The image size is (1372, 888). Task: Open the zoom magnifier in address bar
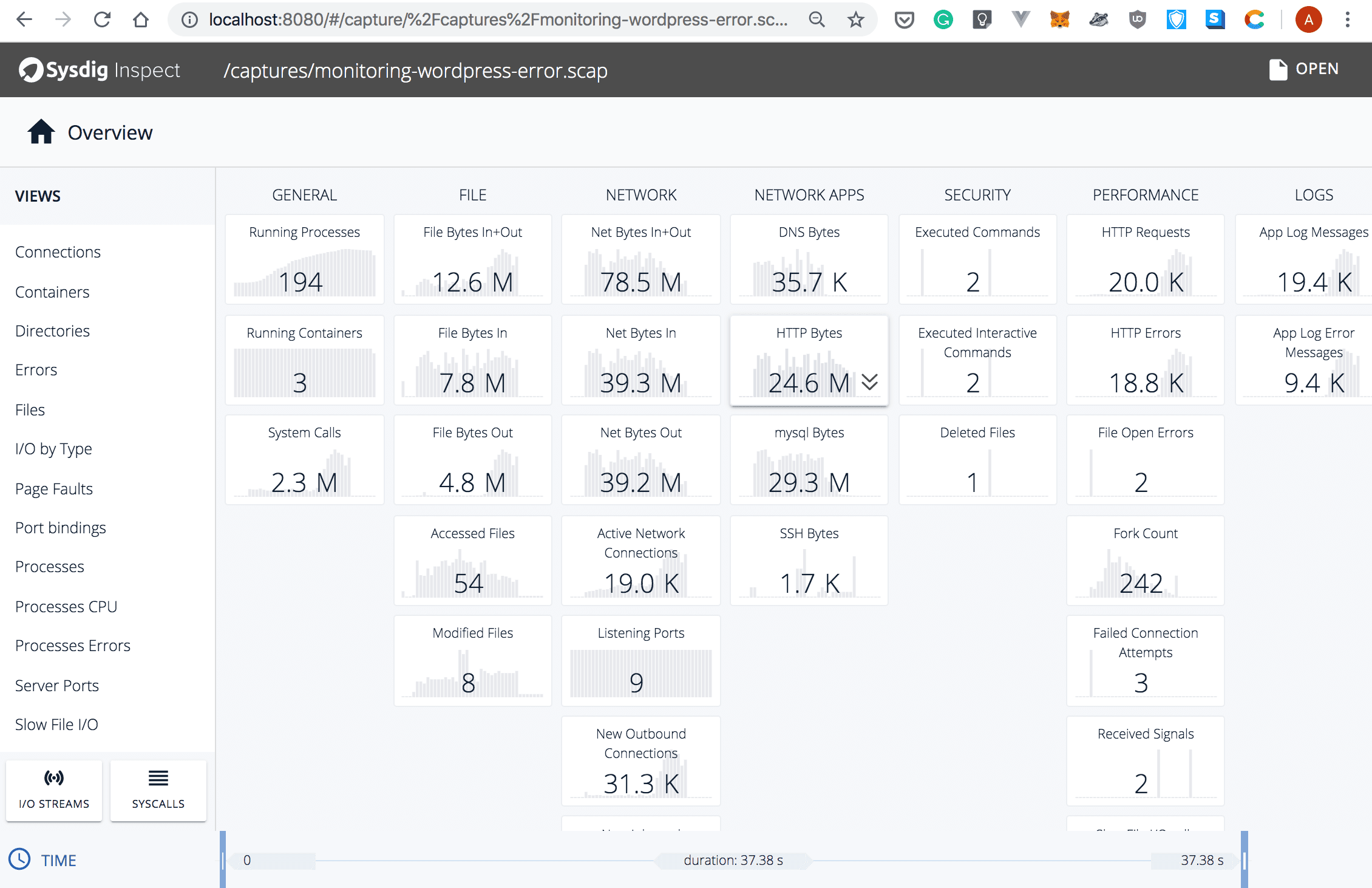817,20
